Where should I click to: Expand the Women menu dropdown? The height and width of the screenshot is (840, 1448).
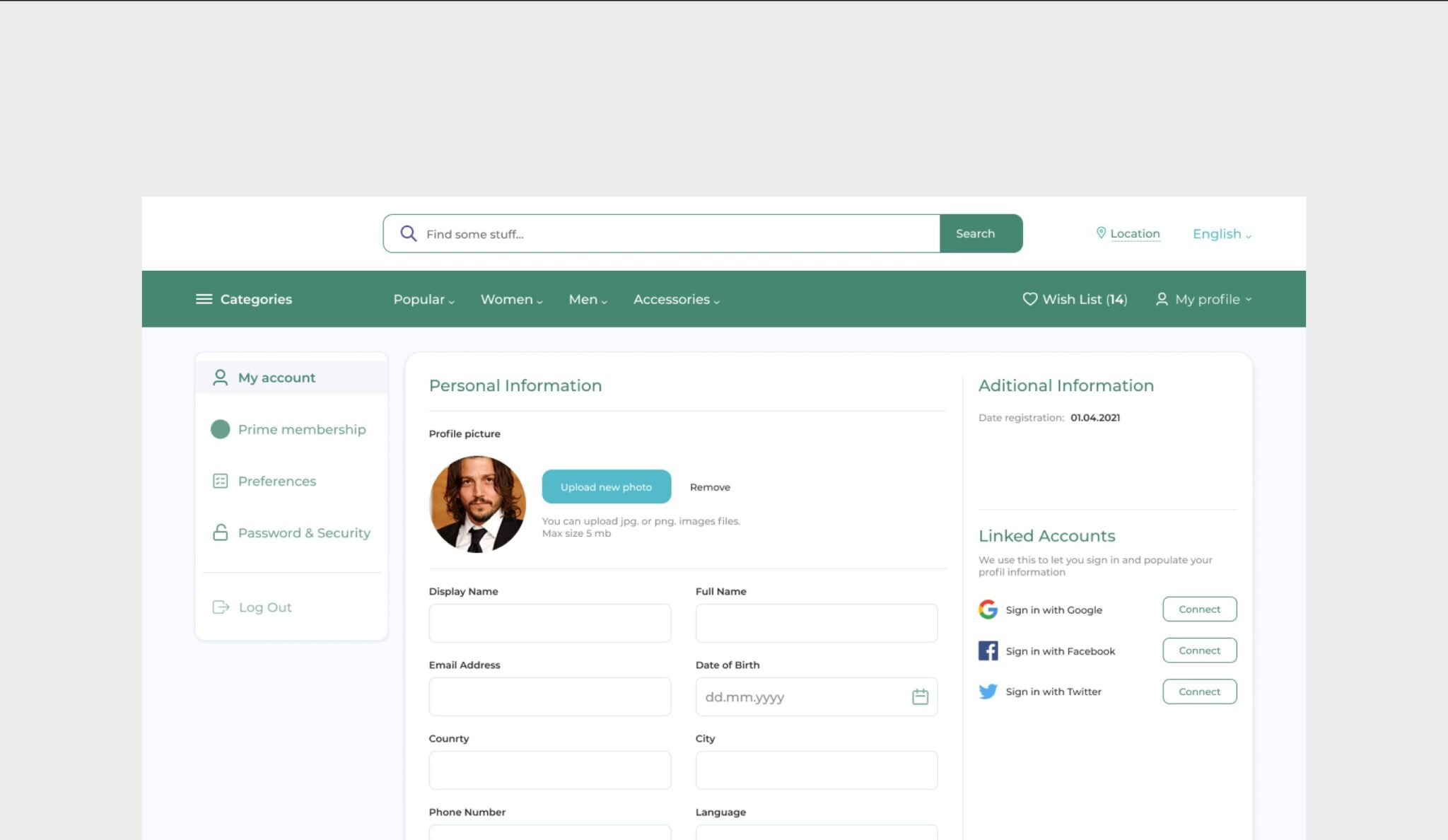tap(511, 299)
